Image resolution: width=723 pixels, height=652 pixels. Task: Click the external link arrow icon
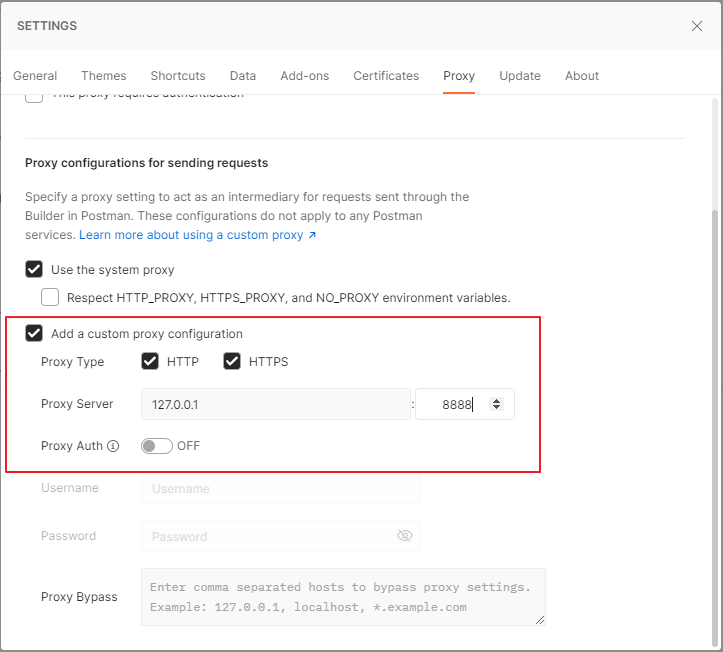tap(312, 235)
